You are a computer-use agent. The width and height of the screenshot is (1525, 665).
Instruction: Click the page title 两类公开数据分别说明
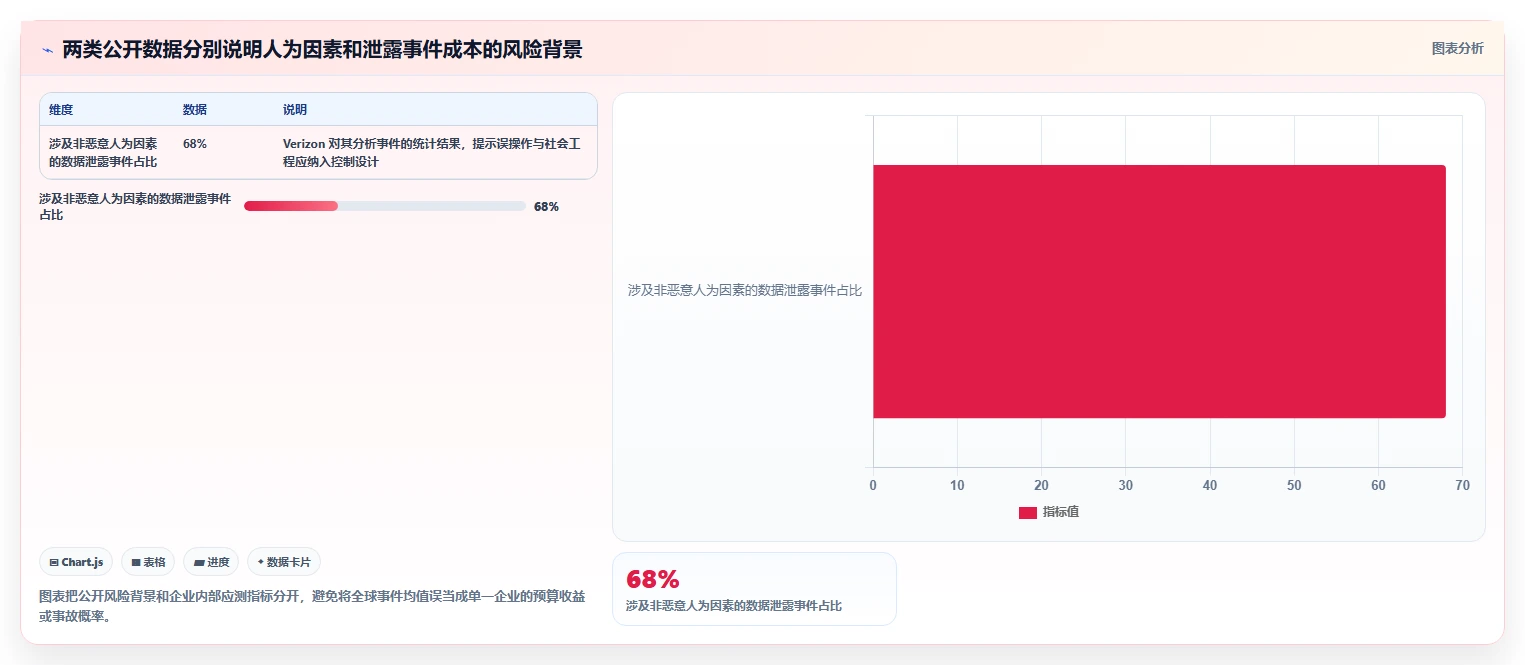[322, 49]
